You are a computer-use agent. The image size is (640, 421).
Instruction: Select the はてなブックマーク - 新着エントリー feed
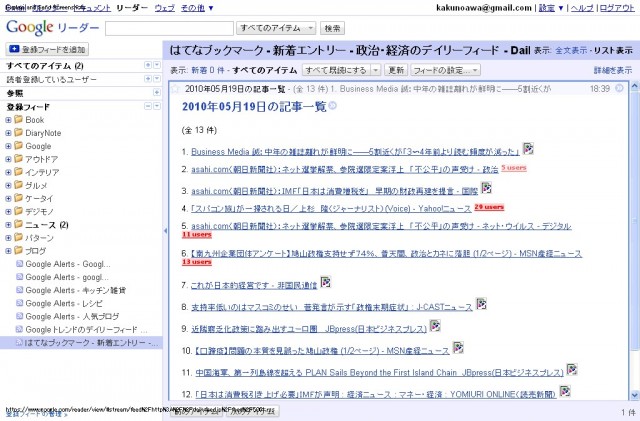point(81,343)
